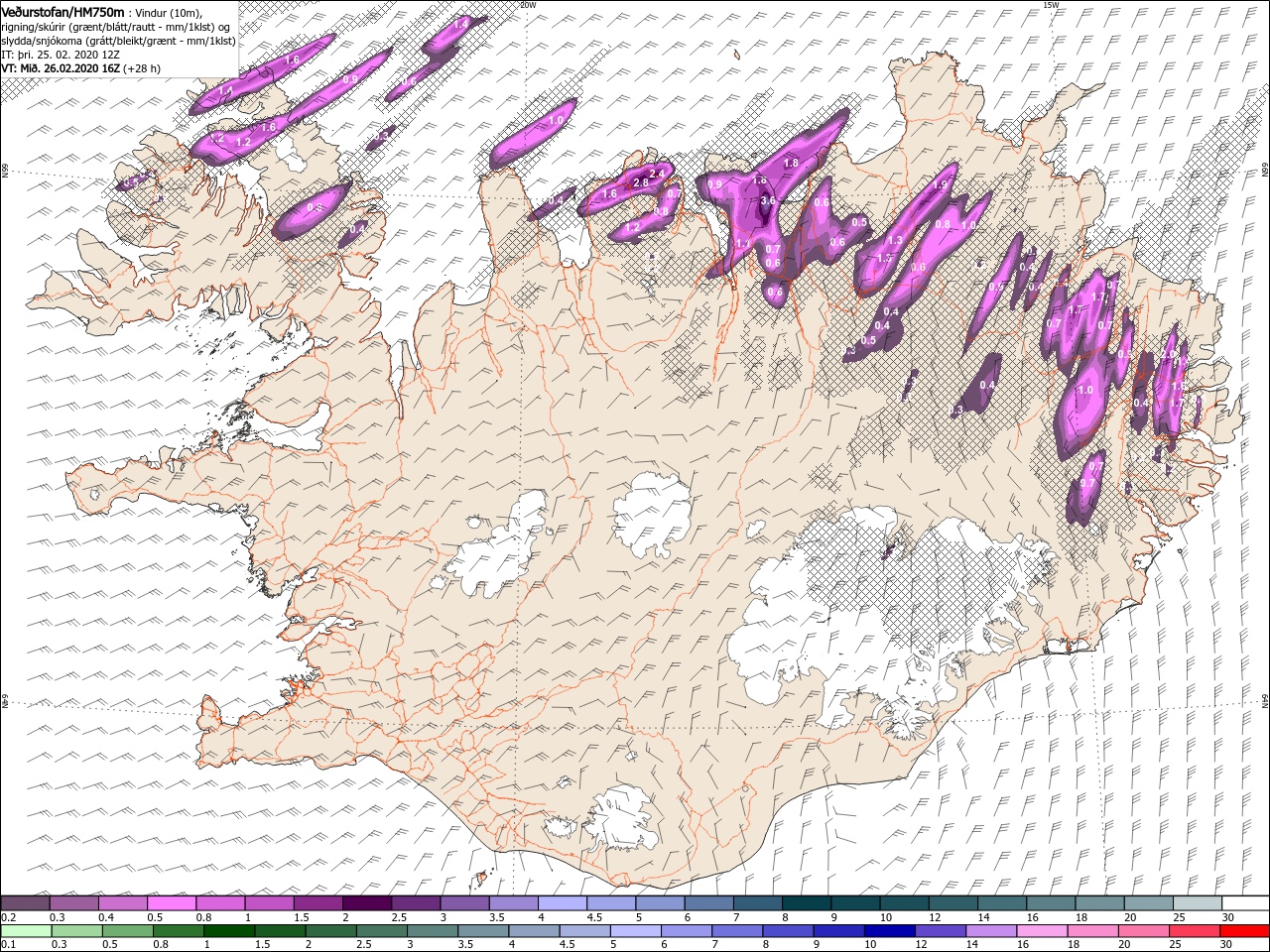Click the 0.3 swatch in the upper purple legend
1270x952 pixels.
(x=73, y=902)
